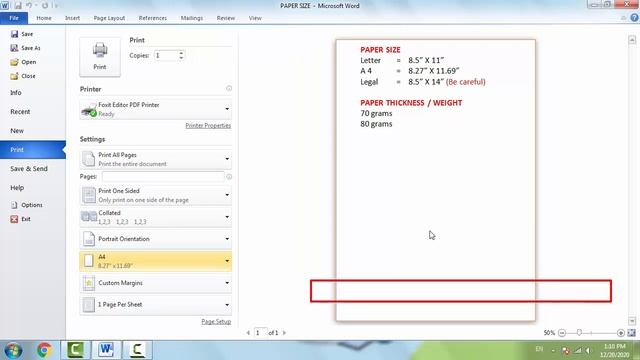Close the document via Close item
The image size is (640, 360).
[23, 76]
